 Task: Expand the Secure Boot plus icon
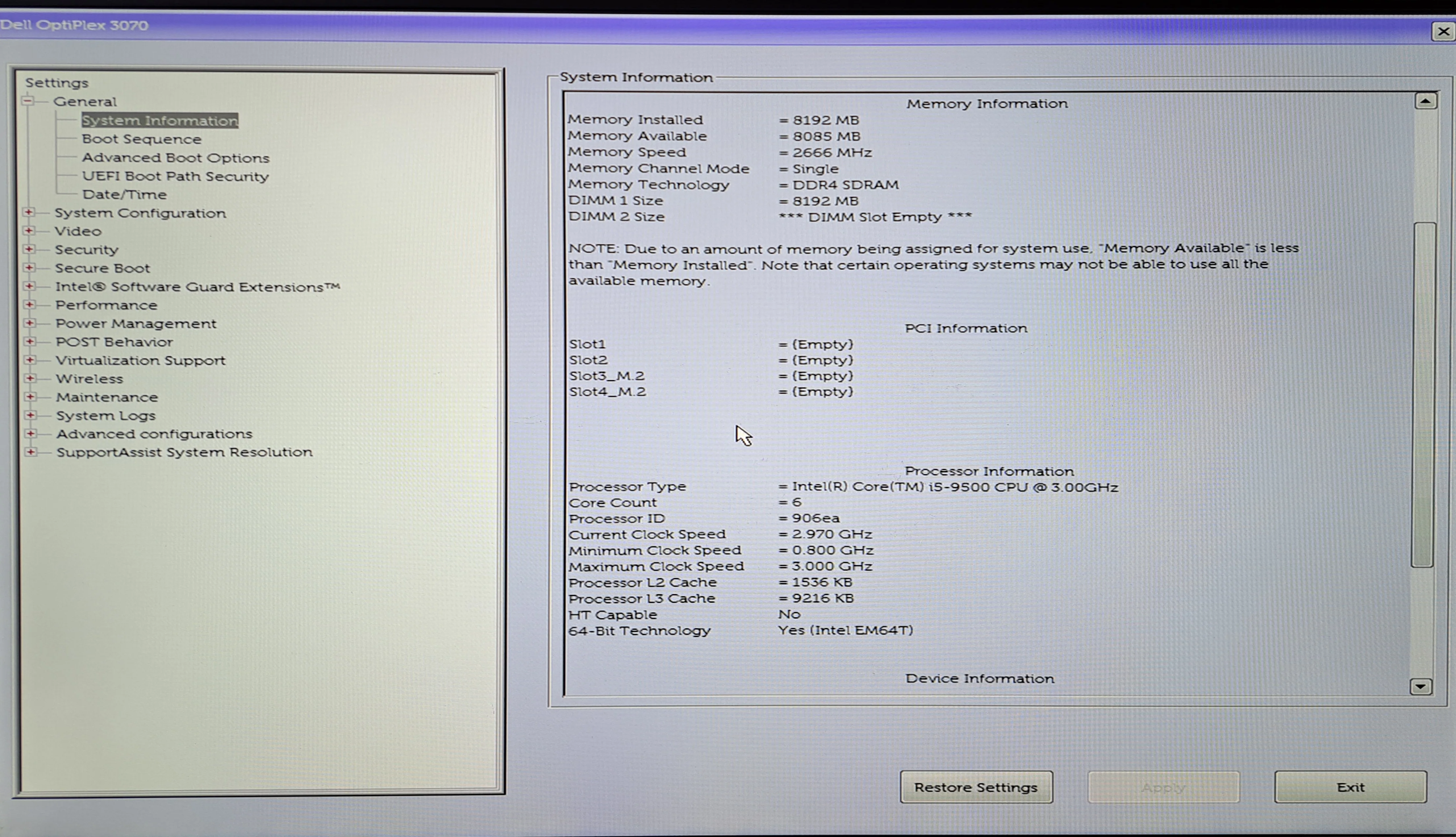(x=29, y=267)
